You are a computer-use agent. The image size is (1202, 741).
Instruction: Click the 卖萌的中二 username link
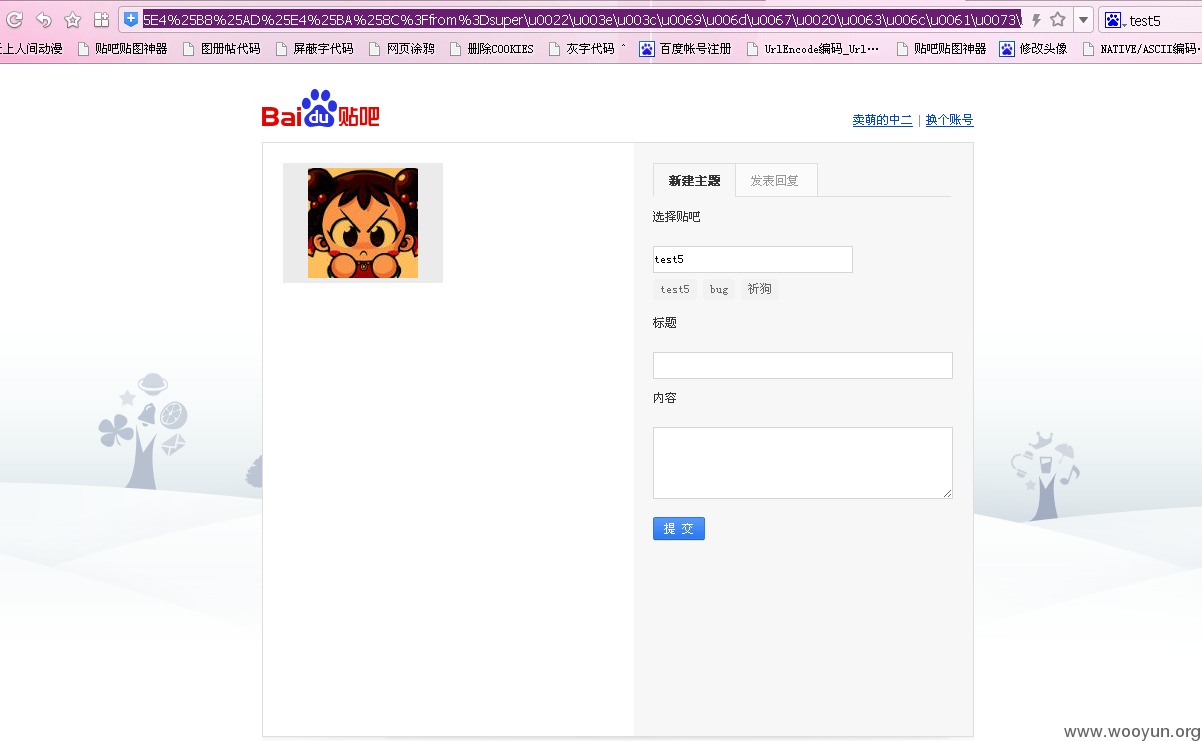pyautogui.click(x=882, y=120)
